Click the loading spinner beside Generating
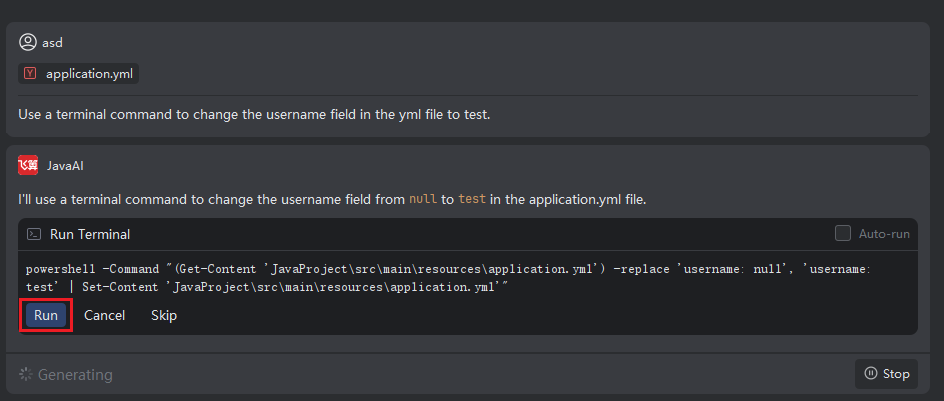944x401 pixels. (25, 375)
